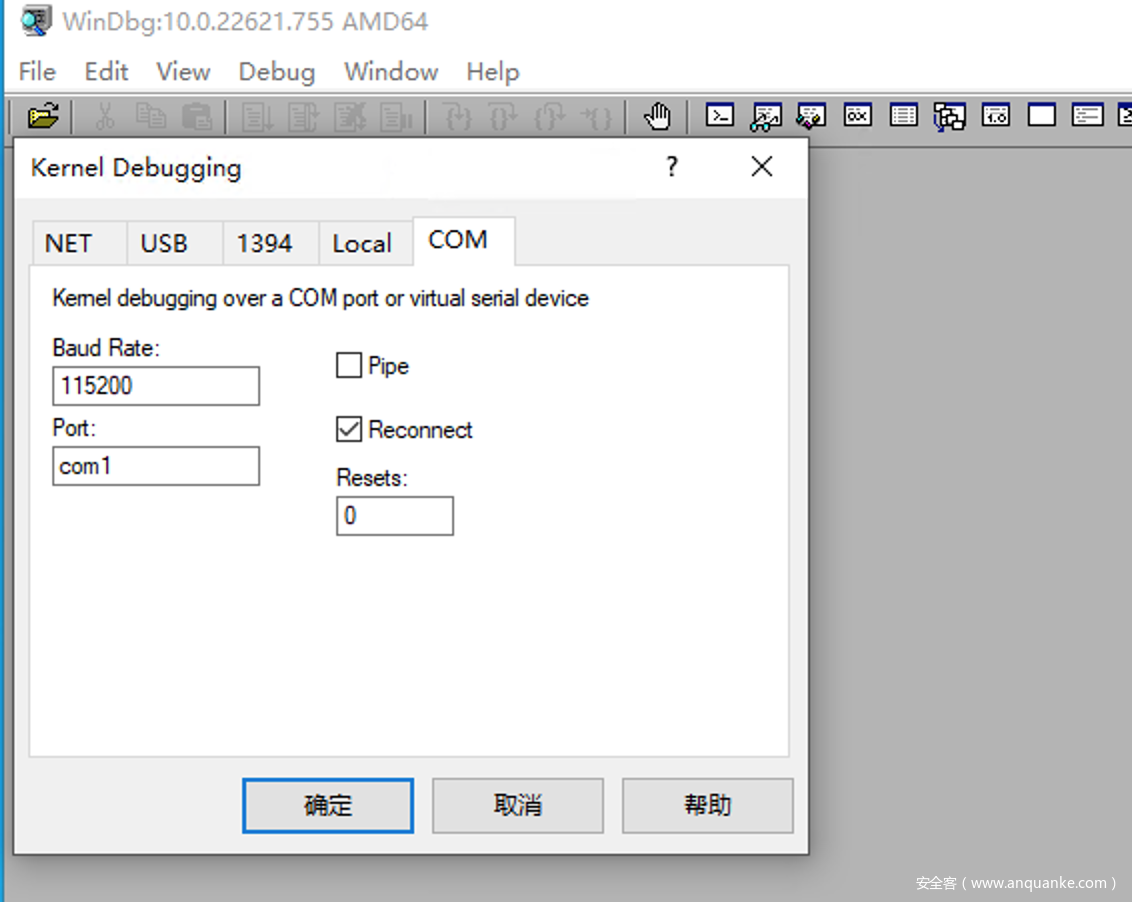Viewport: 1132px width, 902px height.
Task: Open the Watch window glasses icon
Action: tap(765, 116)
